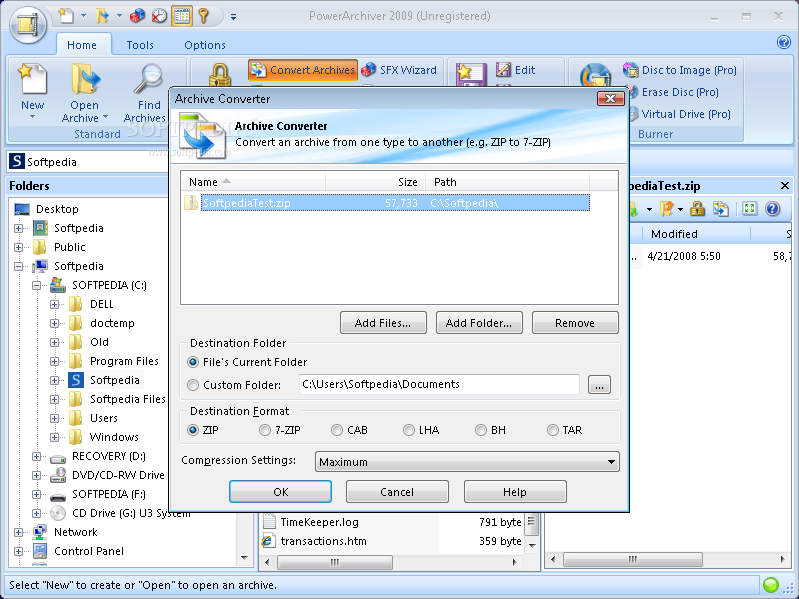Click Disc to Image (Pro)
799x599 pixels.
point(680,70)
